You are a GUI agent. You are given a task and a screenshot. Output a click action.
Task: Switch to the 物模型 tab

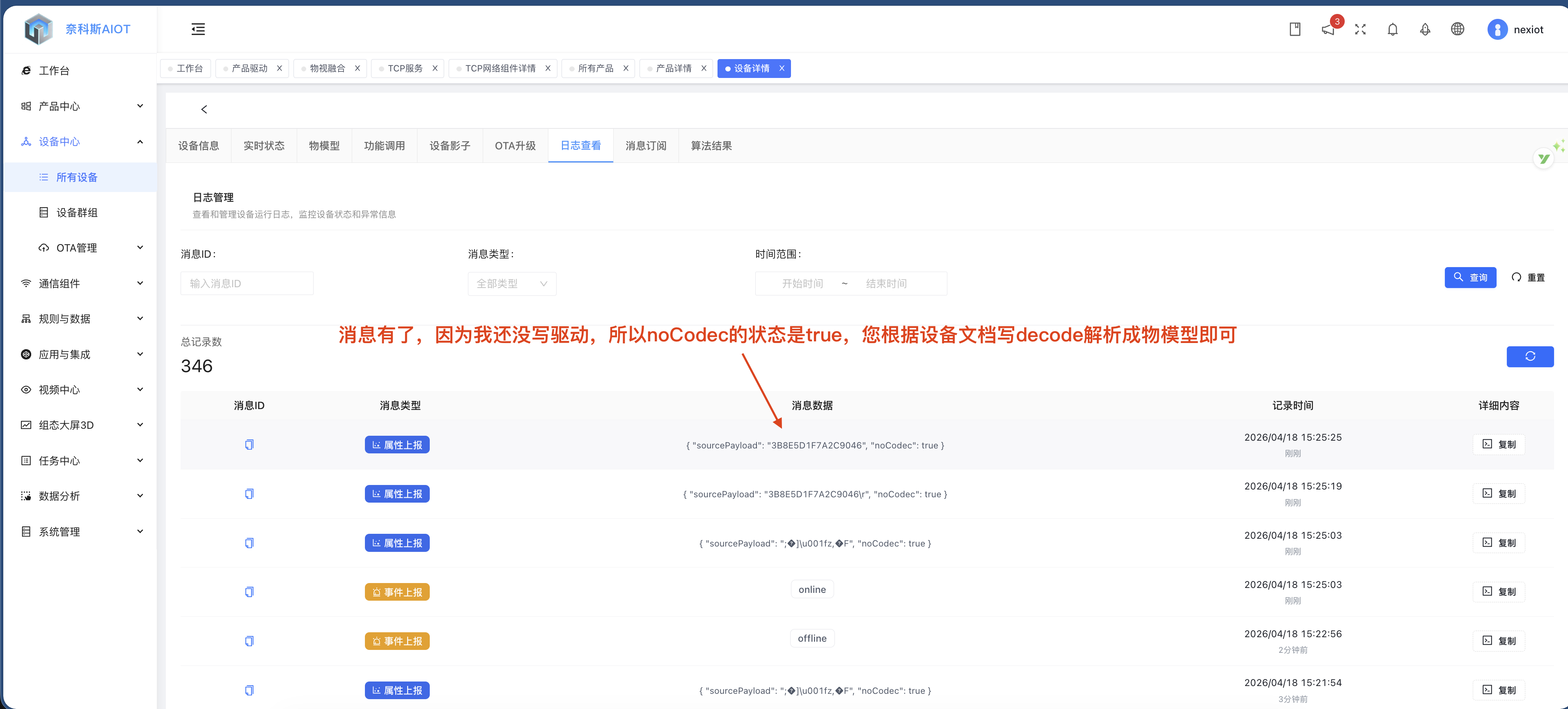coord(324,146)
